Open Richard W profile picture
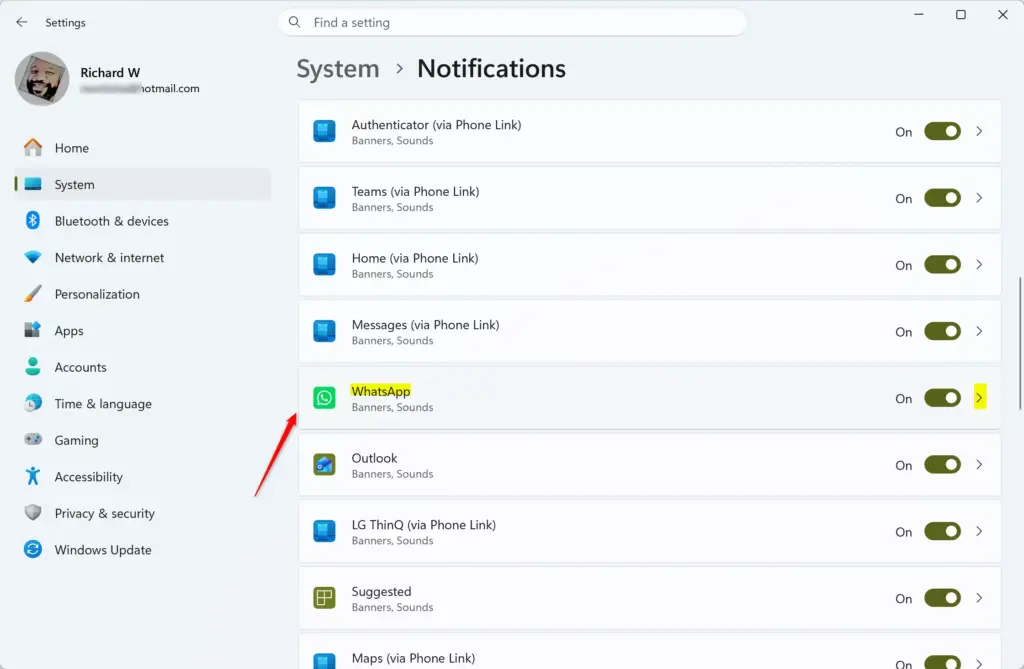 [x=42, y=79]
